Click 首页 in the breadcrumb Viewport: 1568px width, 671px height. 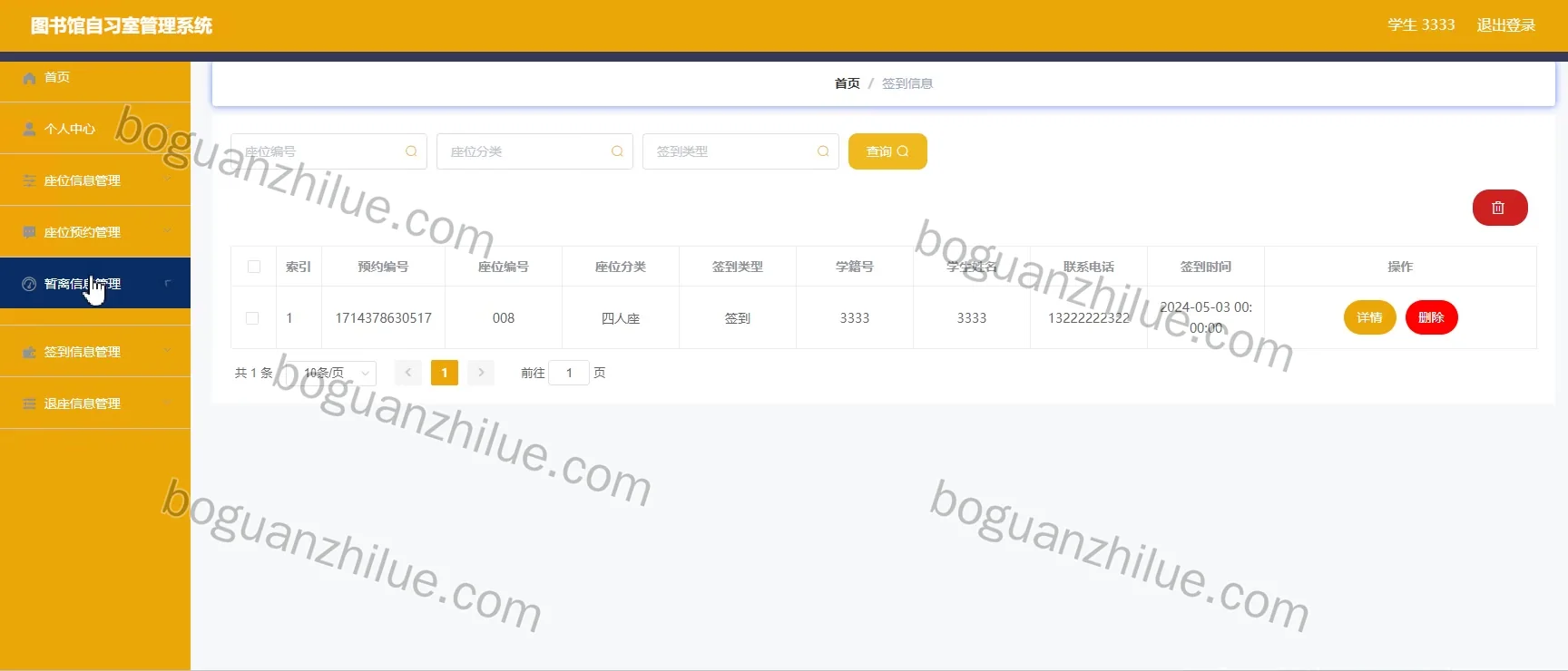tap(848, 83)
